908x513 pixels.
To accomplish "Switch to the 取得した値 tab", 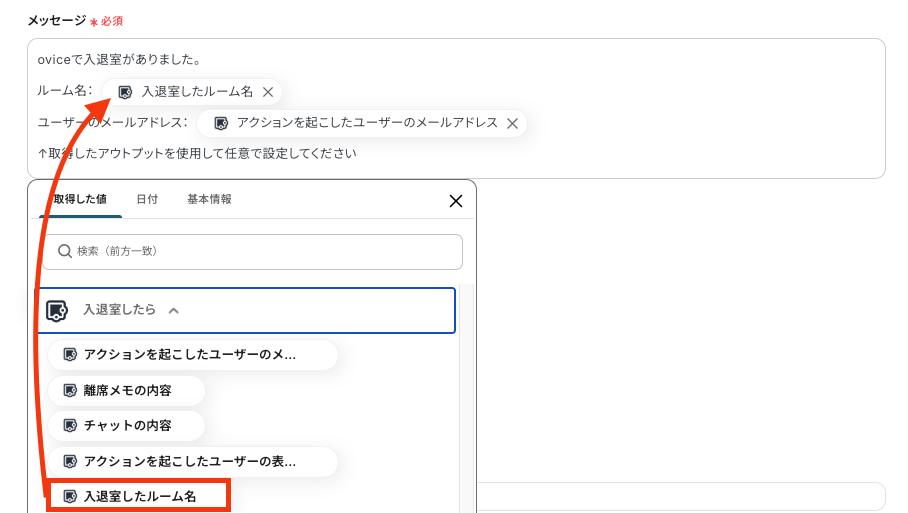I will coord(80,199).
